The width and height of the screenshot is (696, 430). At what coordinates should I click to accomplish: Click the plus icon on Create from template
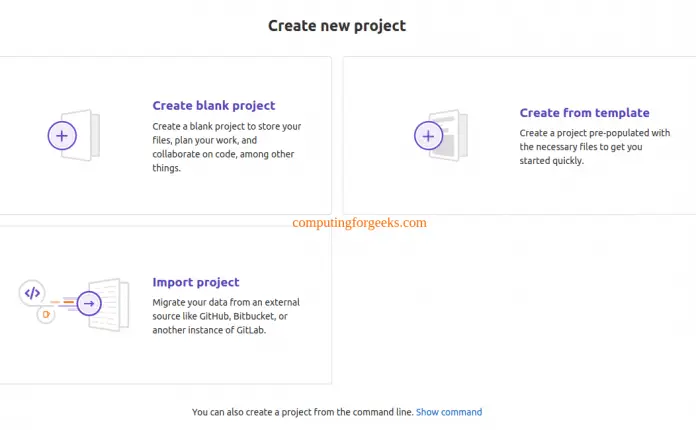point(428,135)
